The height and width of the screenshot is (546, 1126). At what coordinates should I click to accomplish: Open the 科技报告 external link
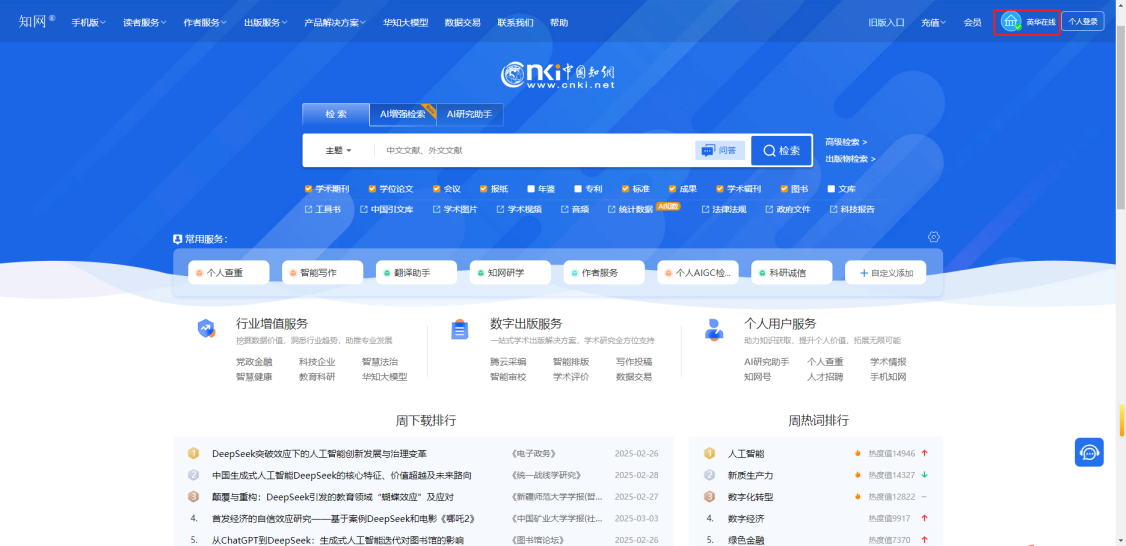coord(852,210)
